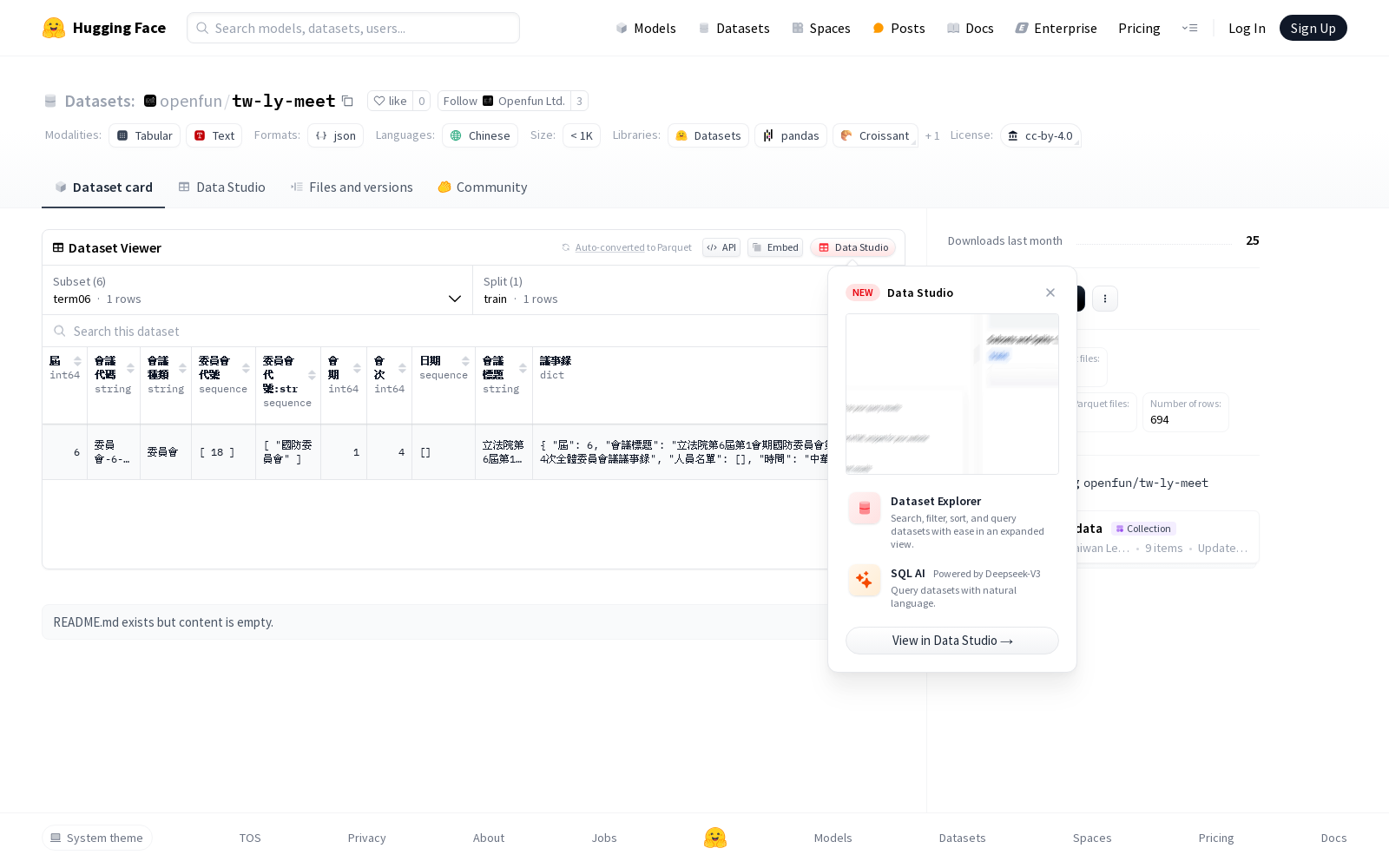Open the Croissant library dropdown

[x=875, y=135]
